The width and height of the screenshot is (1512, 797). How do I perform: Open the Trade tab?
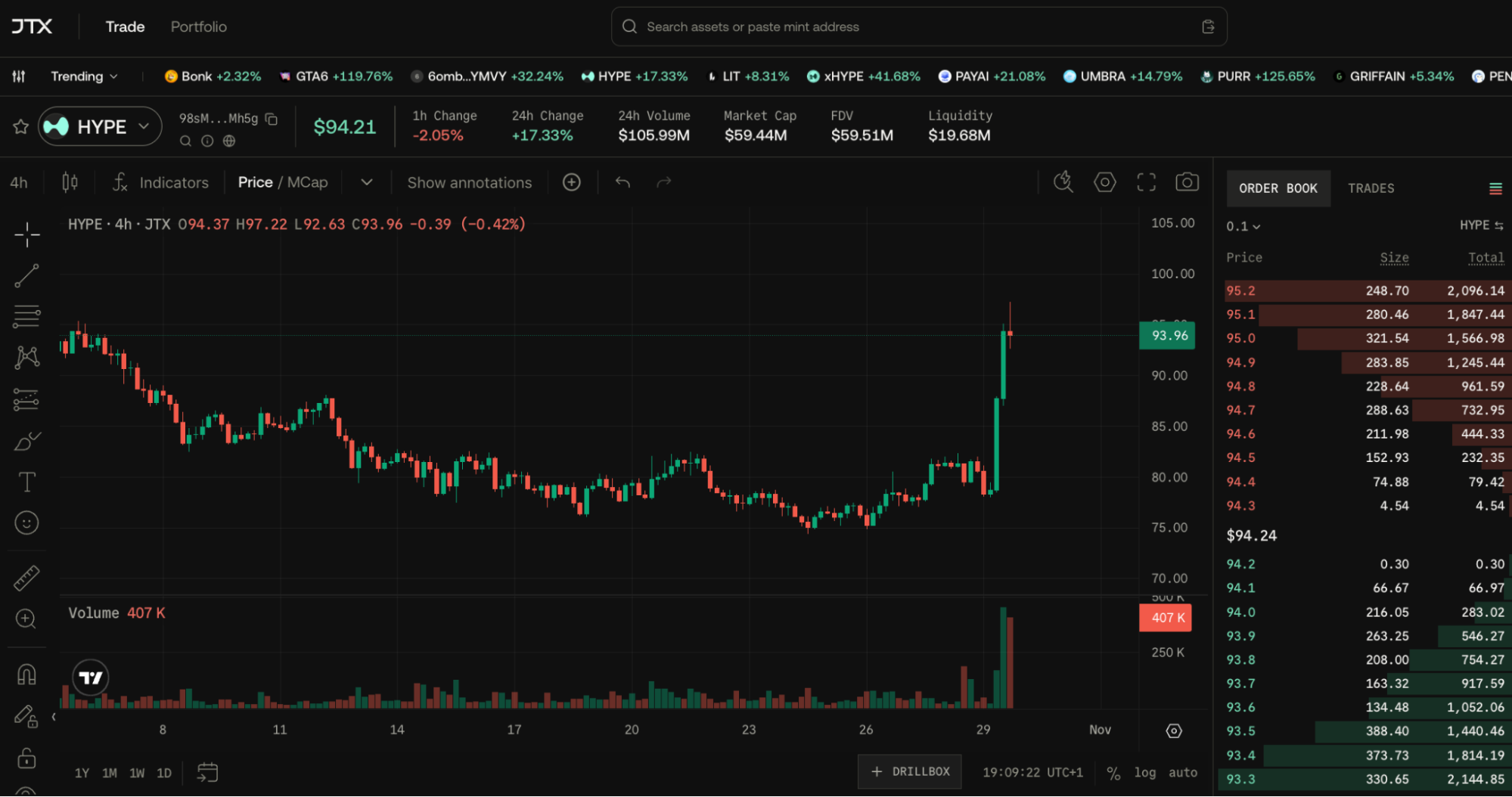click(x=125, y=26)
